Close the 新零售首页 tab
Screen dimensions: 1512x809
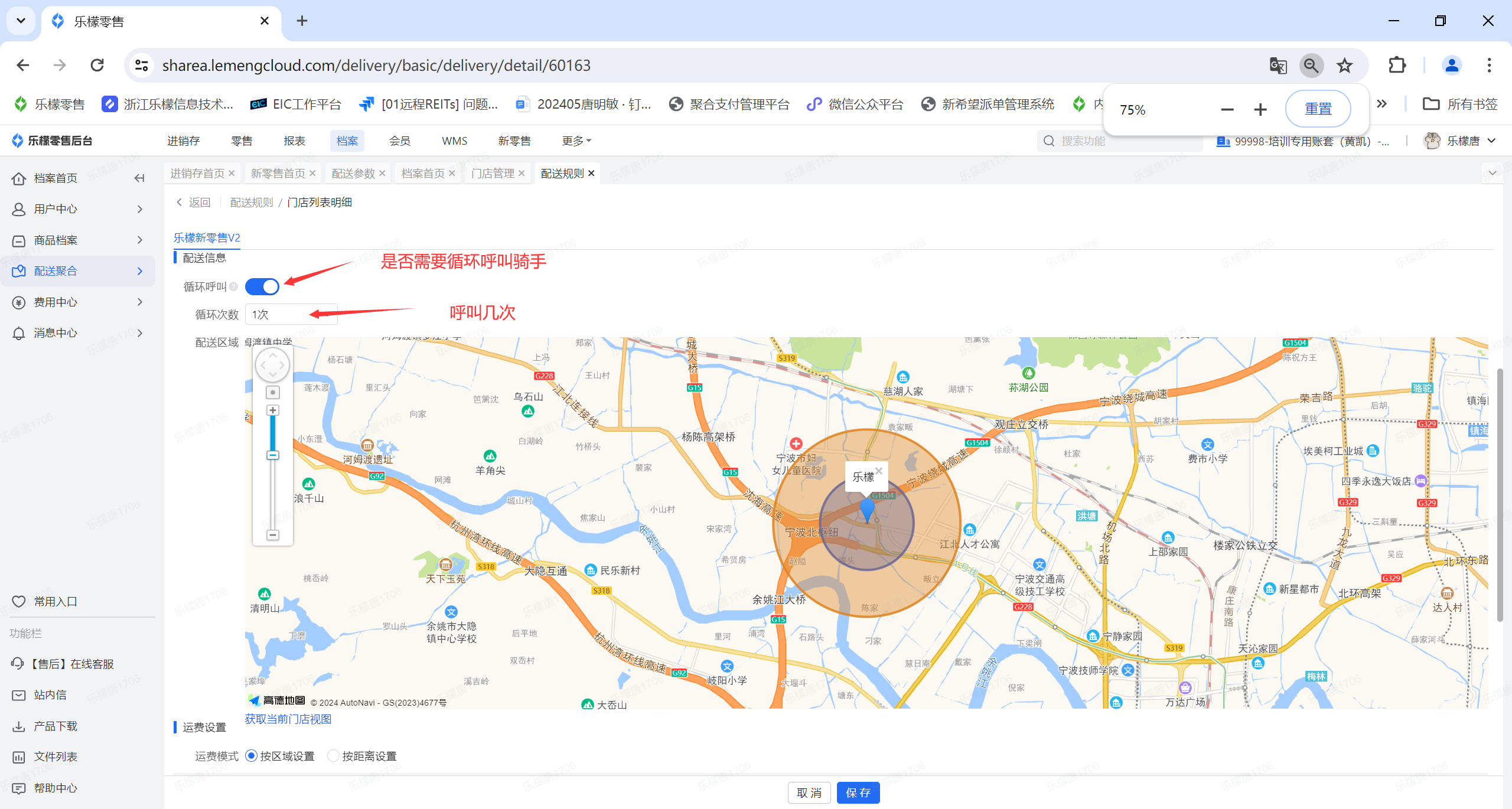click(312, 173)
